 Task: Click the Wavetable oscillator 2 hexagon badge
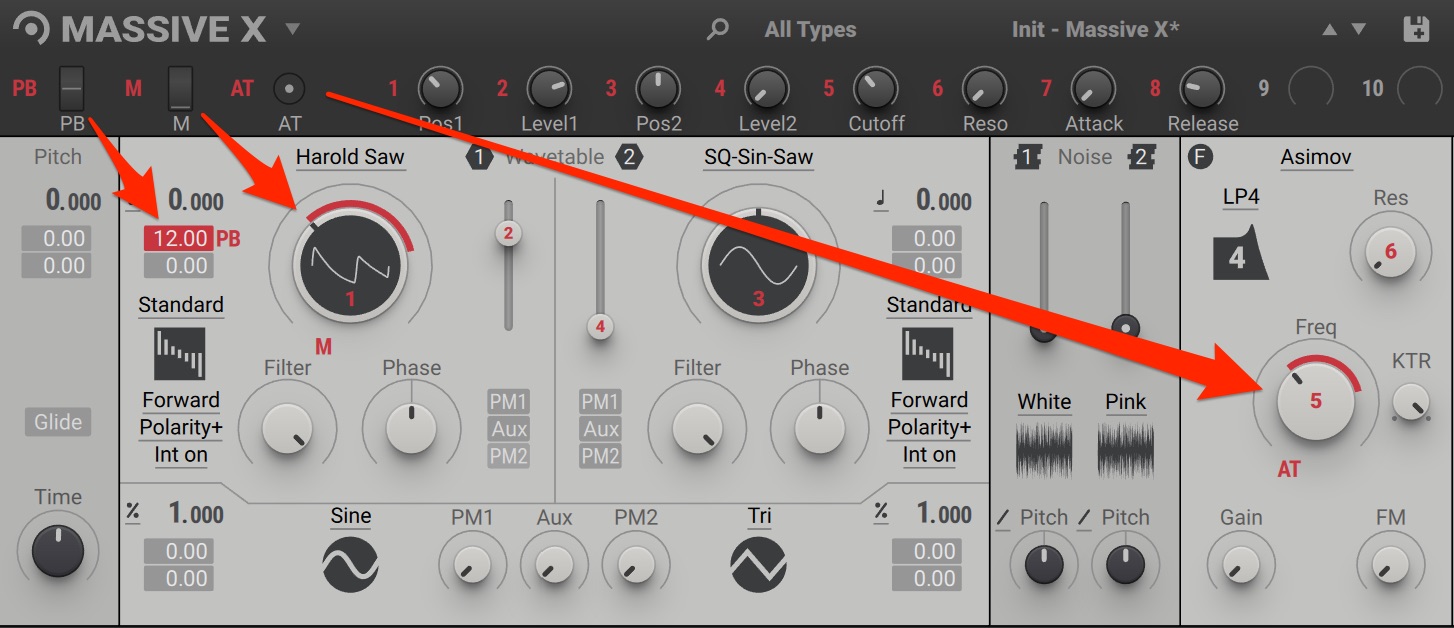[629, 157]
